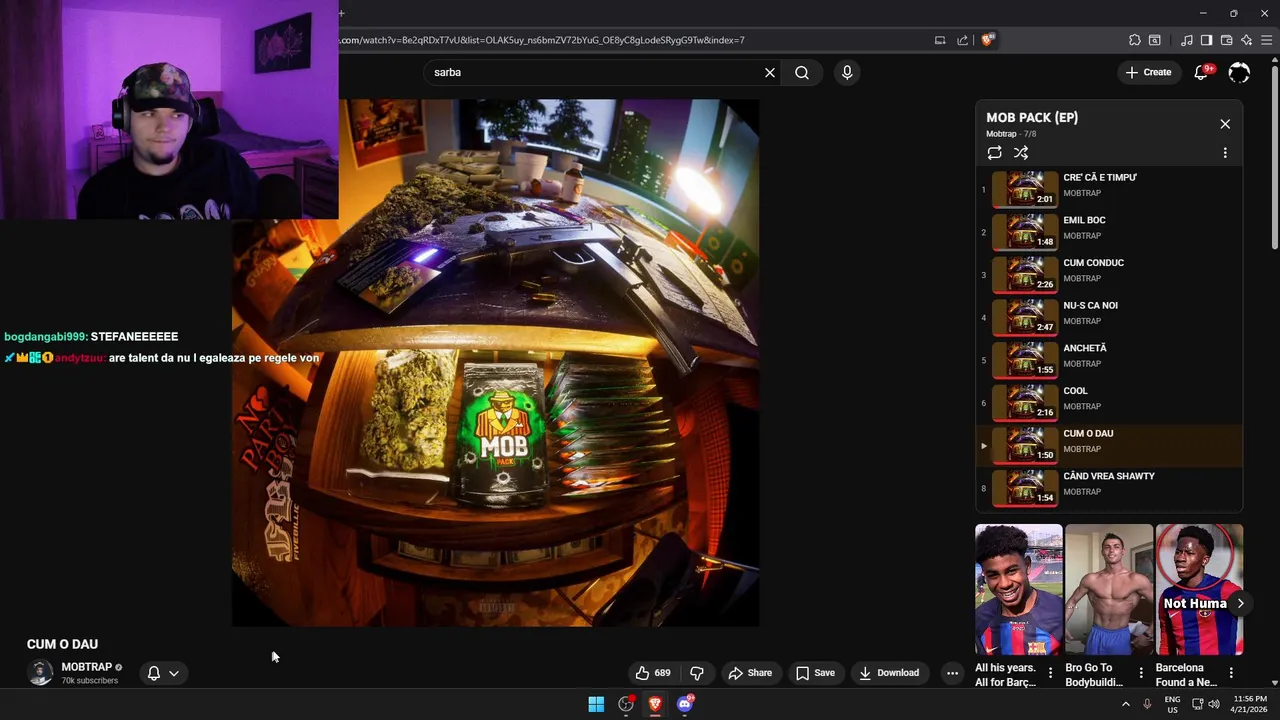Click the taskbar microphone in-use icon
This screenshot has width=1280, height=720.
[x=1147, y=704]
